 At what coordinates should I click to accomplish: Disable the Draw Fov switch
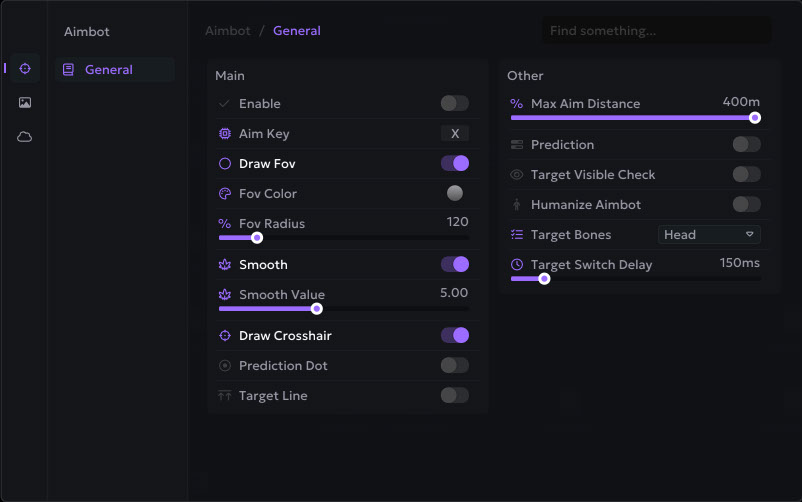454,163
